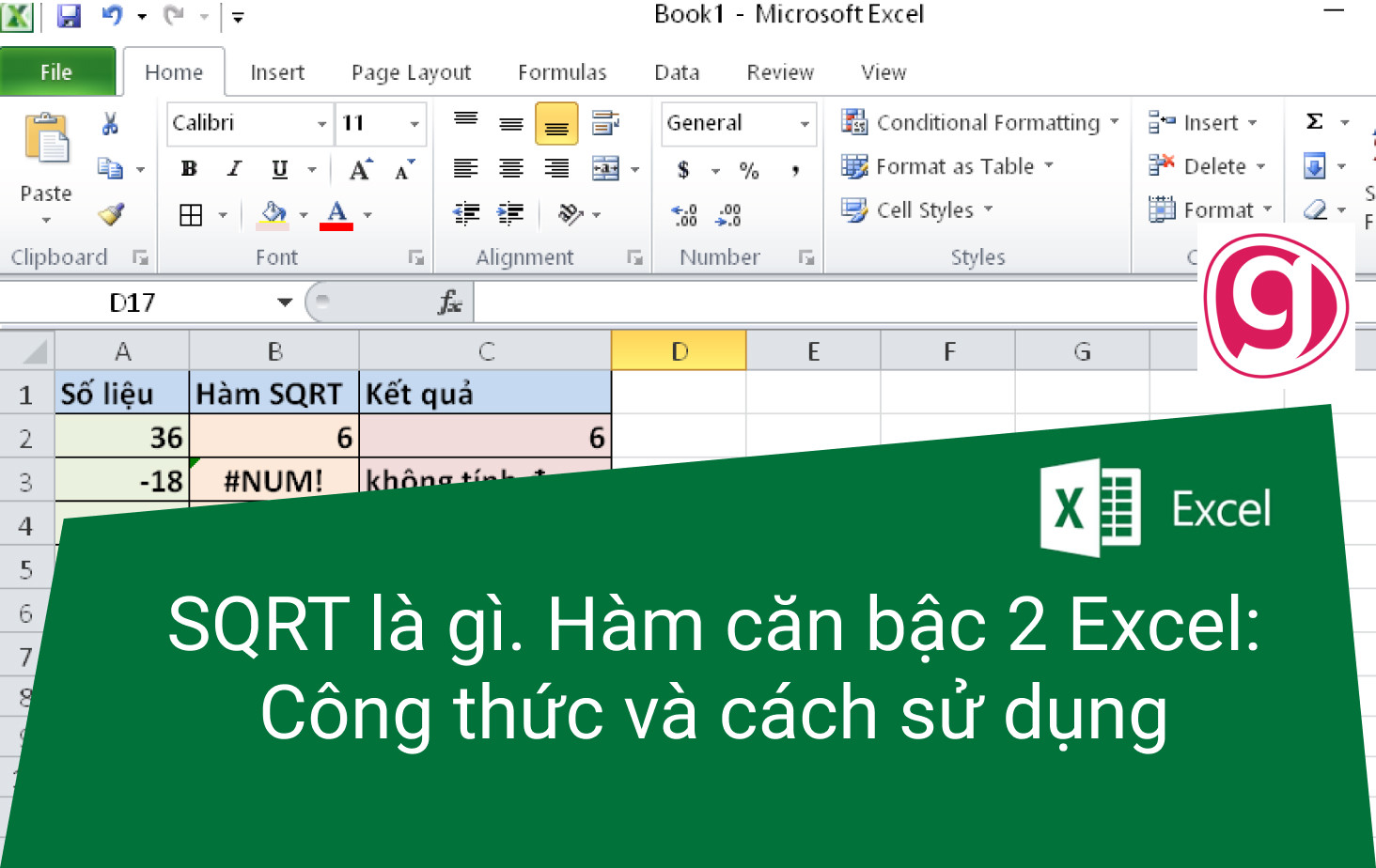
Task: Switch to the Formulas tab
Action: coord(562,72)
